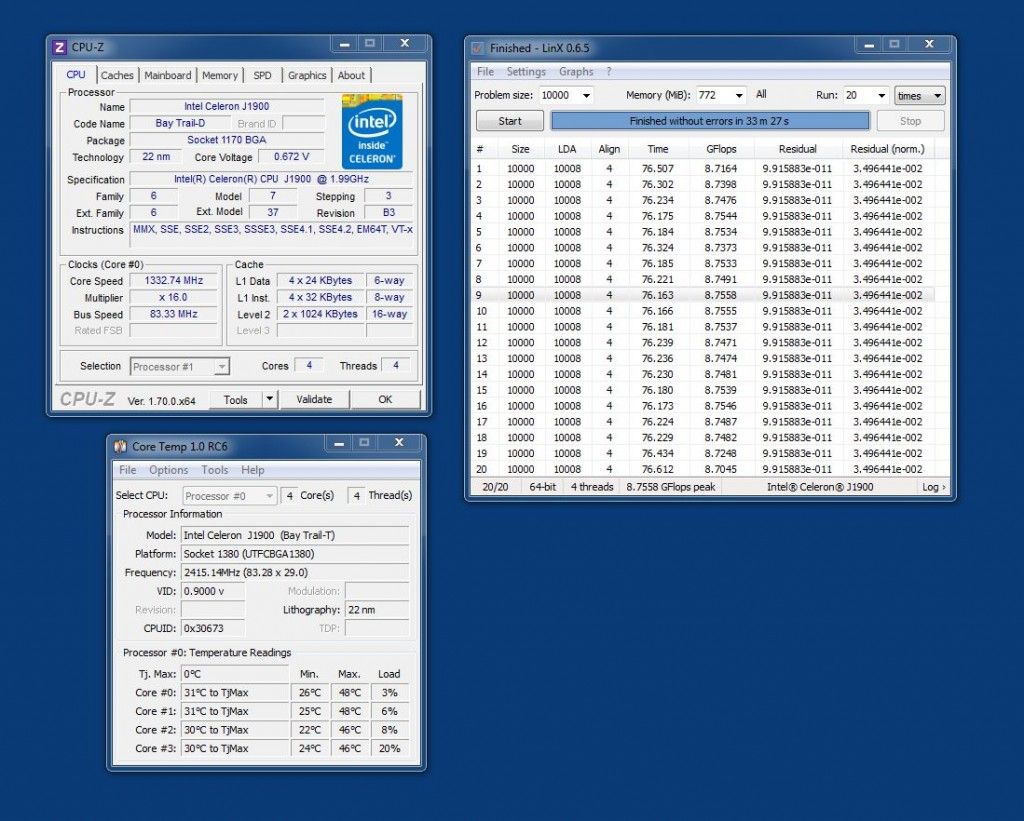Click the Core Voltage value 0.672 V in CPU-Z
The height and width of the screenshot is (821, 1024).
pos(291,157)
